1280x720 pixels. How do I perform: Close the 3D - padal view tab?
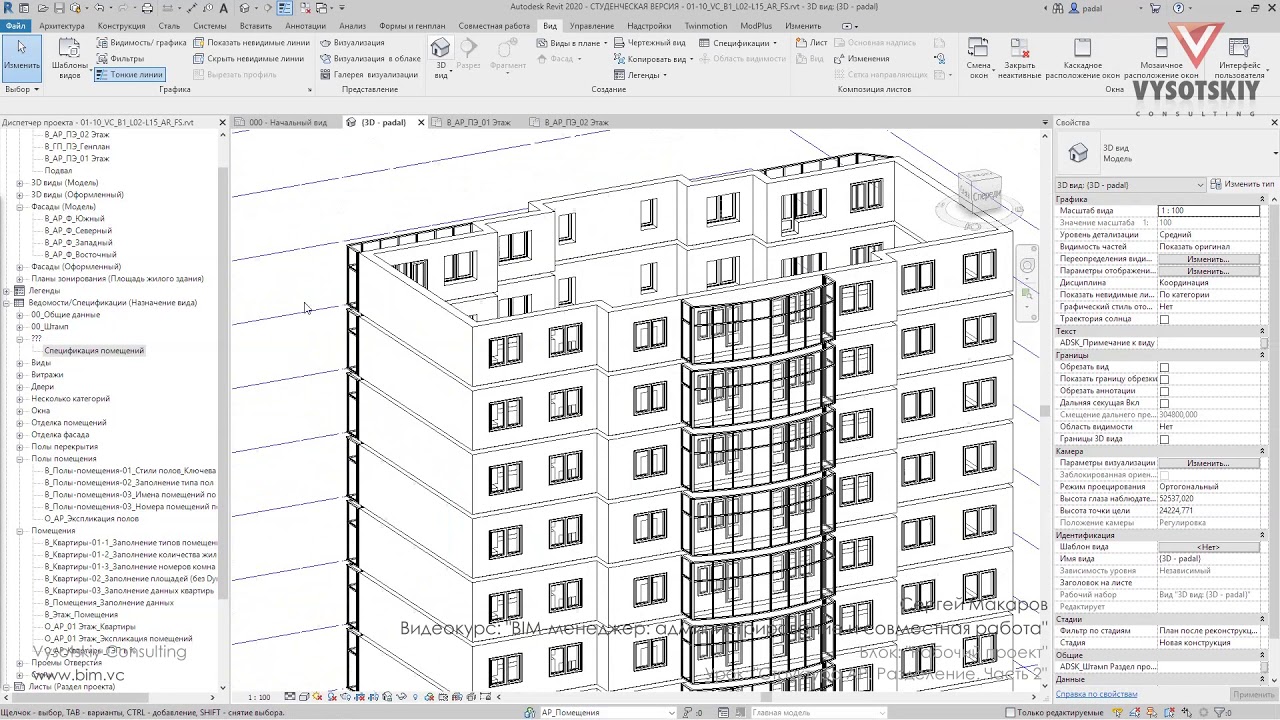(x=421, y=123)
